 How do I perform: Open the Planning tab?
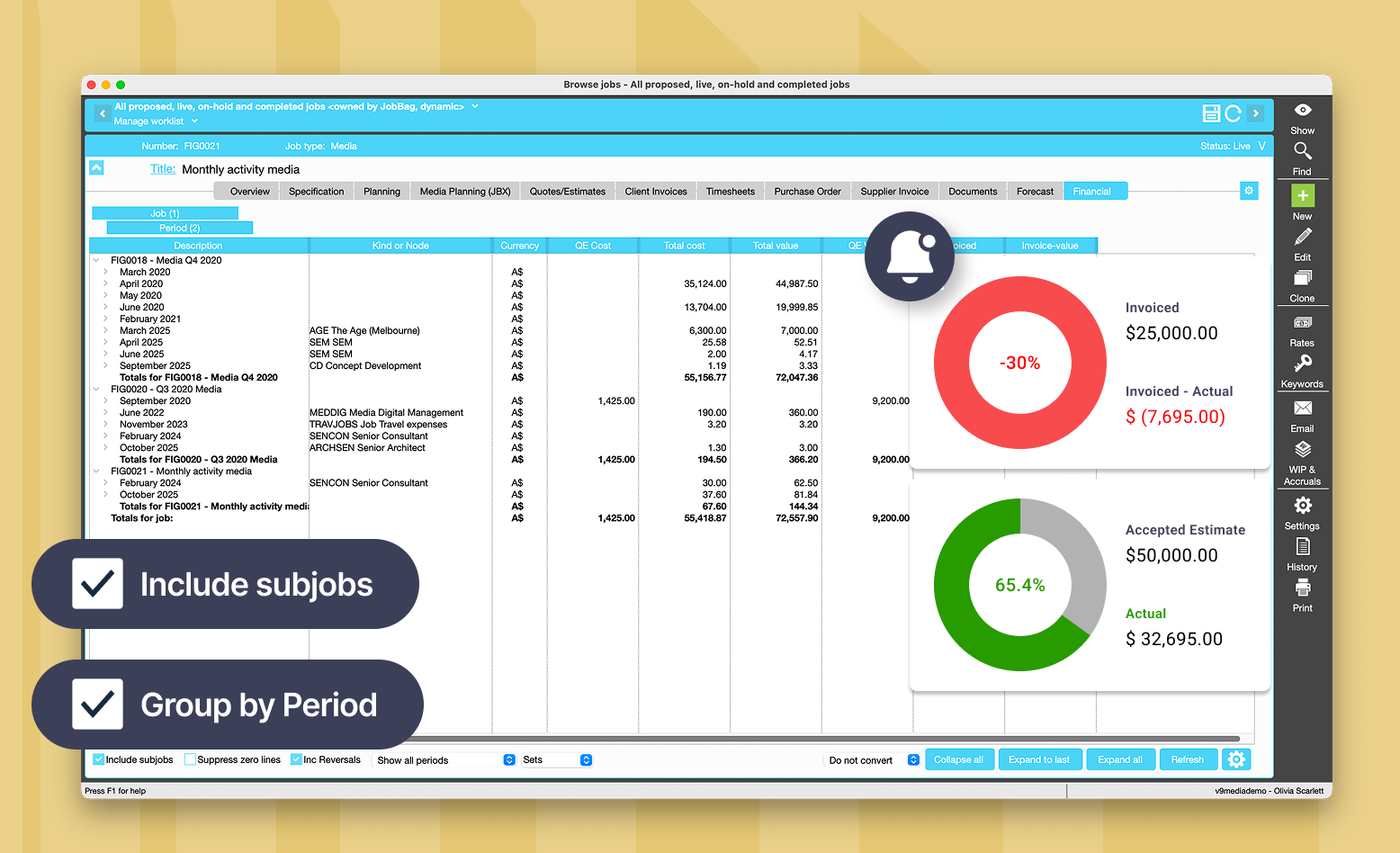pos(381,192)
